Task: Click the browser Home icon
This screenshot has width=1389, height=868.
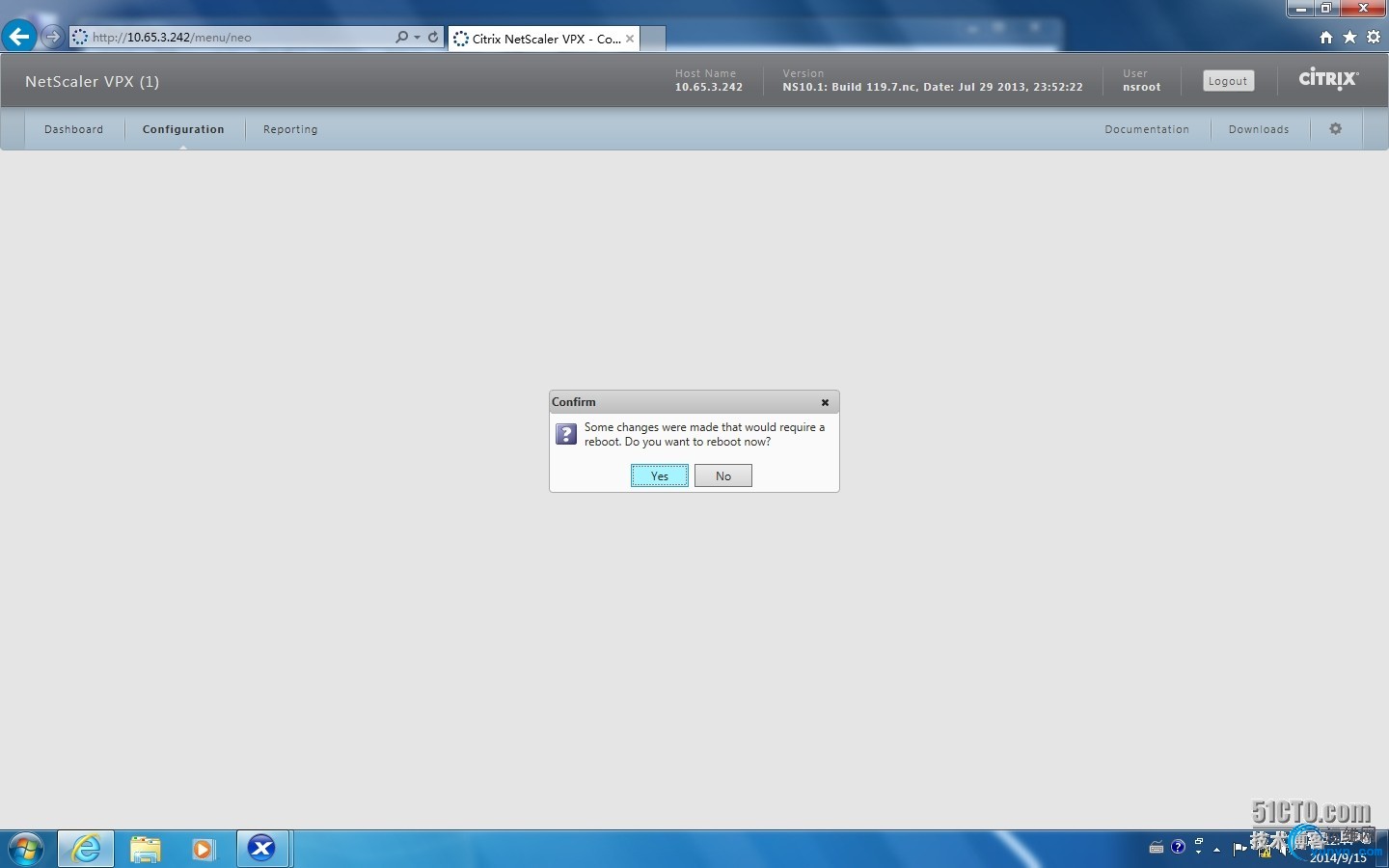Action: 1326,38
